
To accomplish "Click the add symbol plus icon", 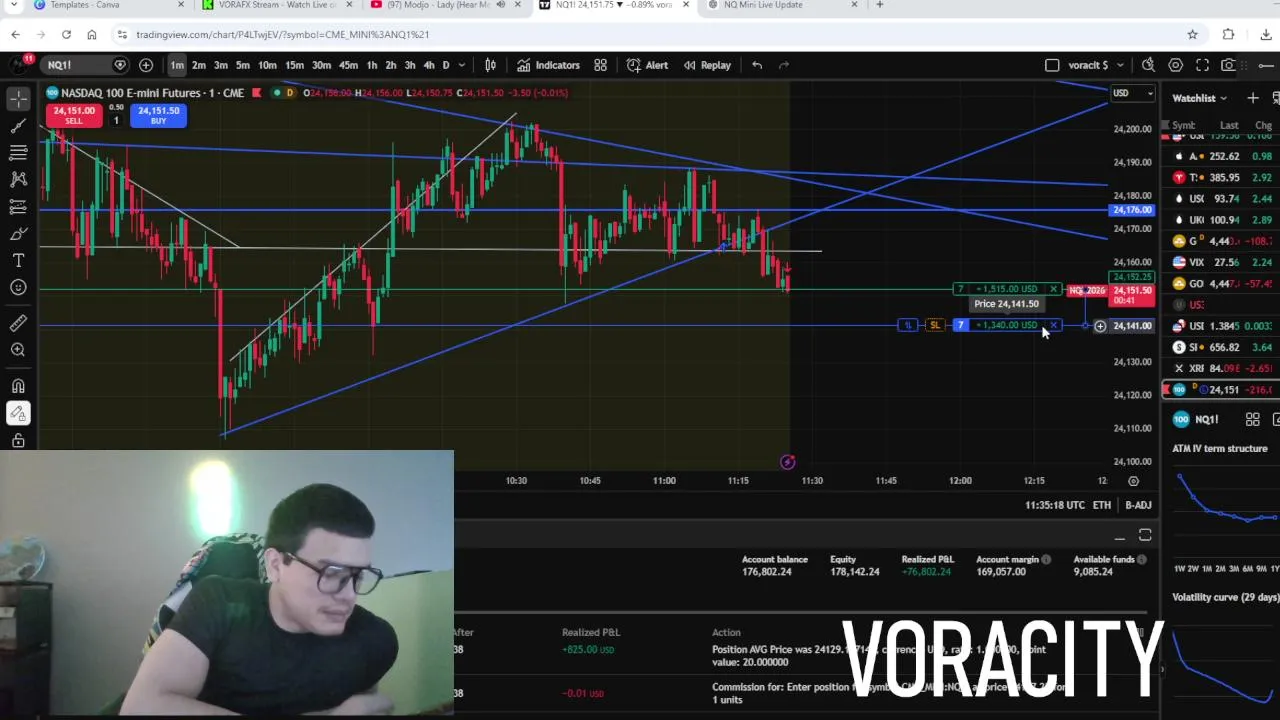I will [146, 65].
